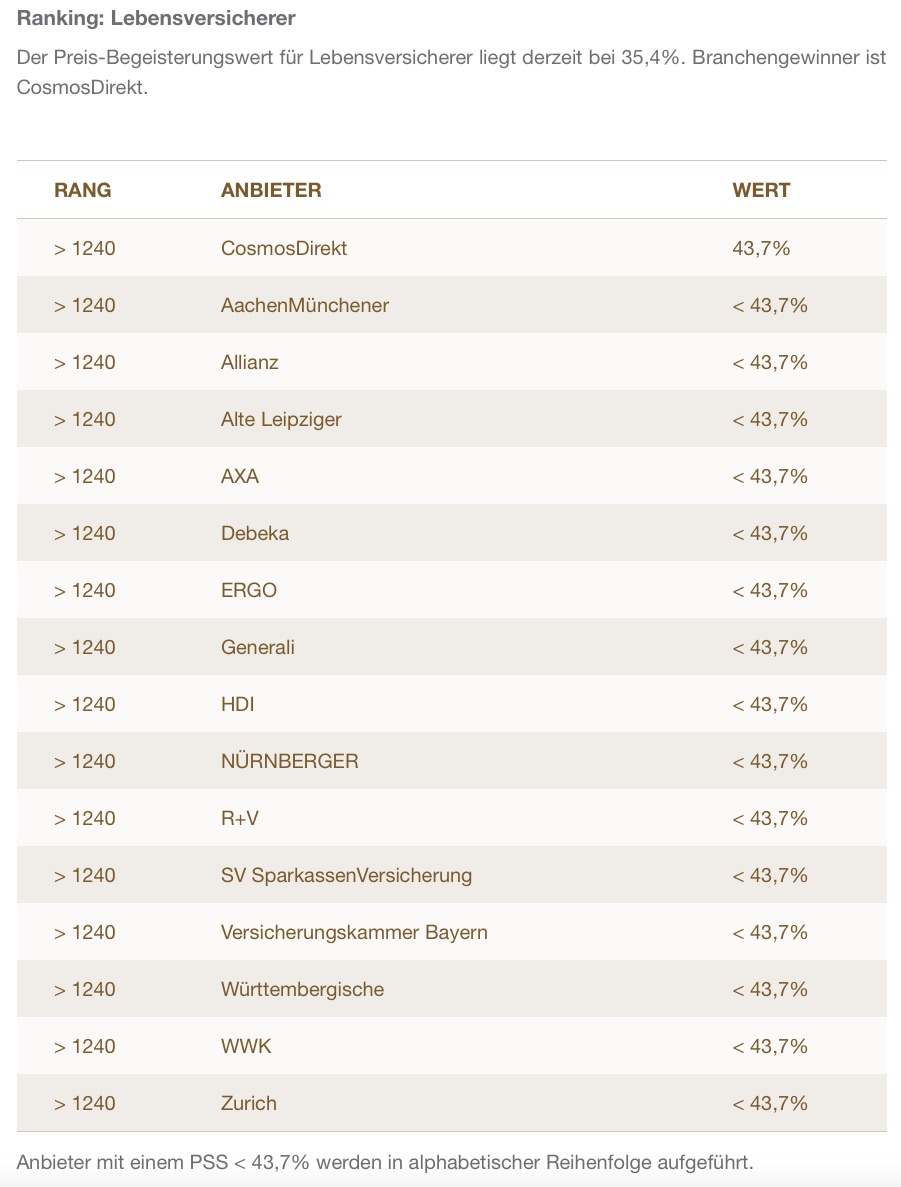Screen dimensions: 901x1187
Task: Click the Debeka provider name
Action: coord(255,533)
